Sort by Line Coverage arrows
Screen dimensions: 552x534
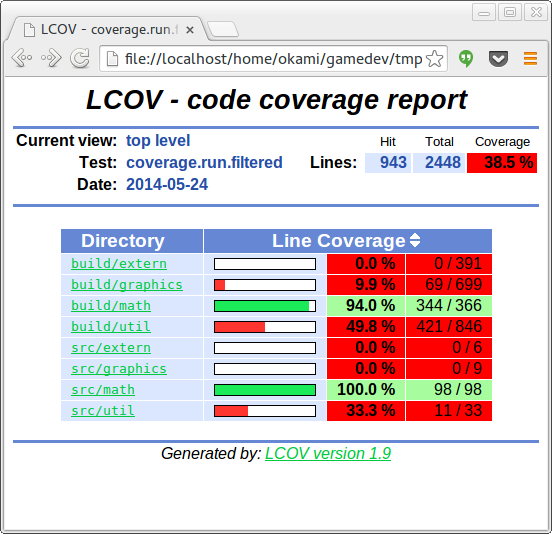click(x=415, y=240)
